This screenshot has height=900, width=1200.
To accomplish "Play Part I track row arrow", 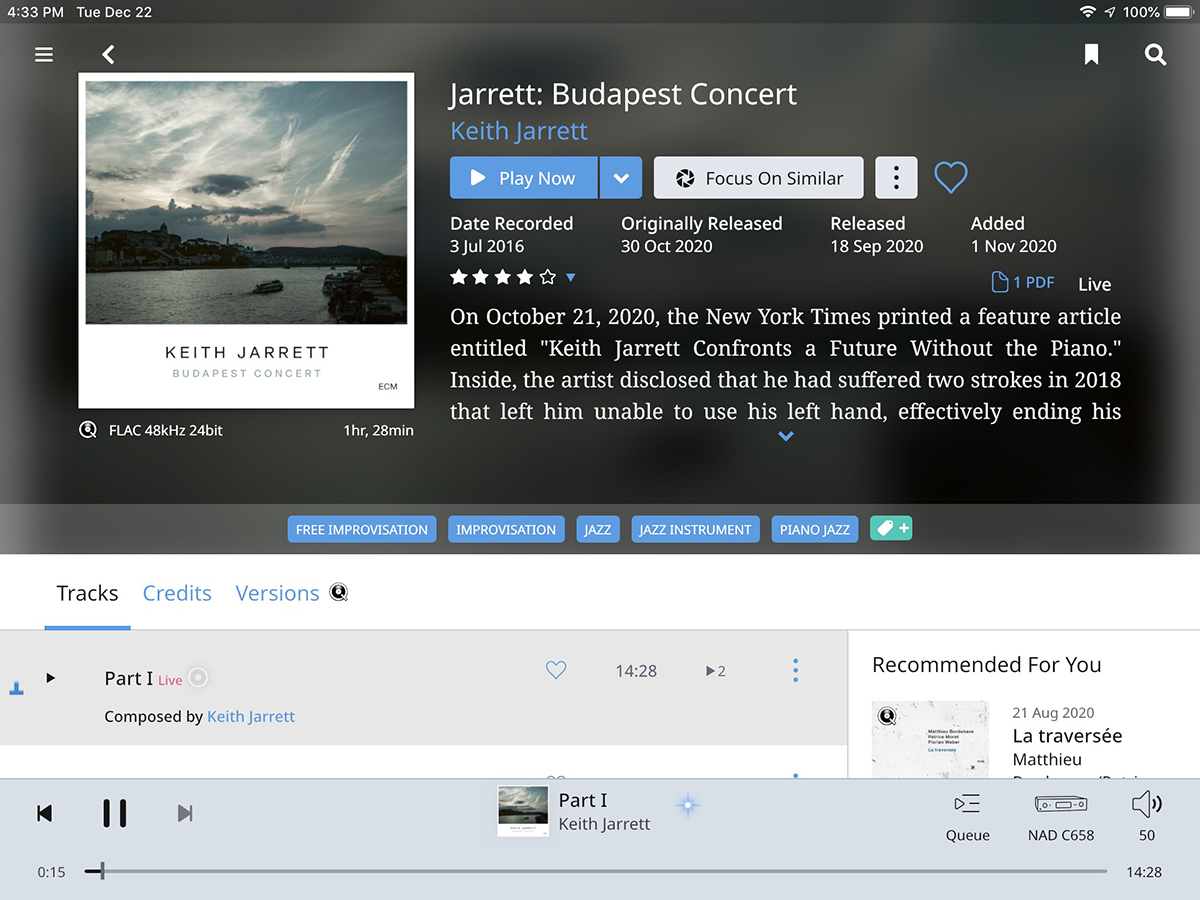I will click(50, 678).
